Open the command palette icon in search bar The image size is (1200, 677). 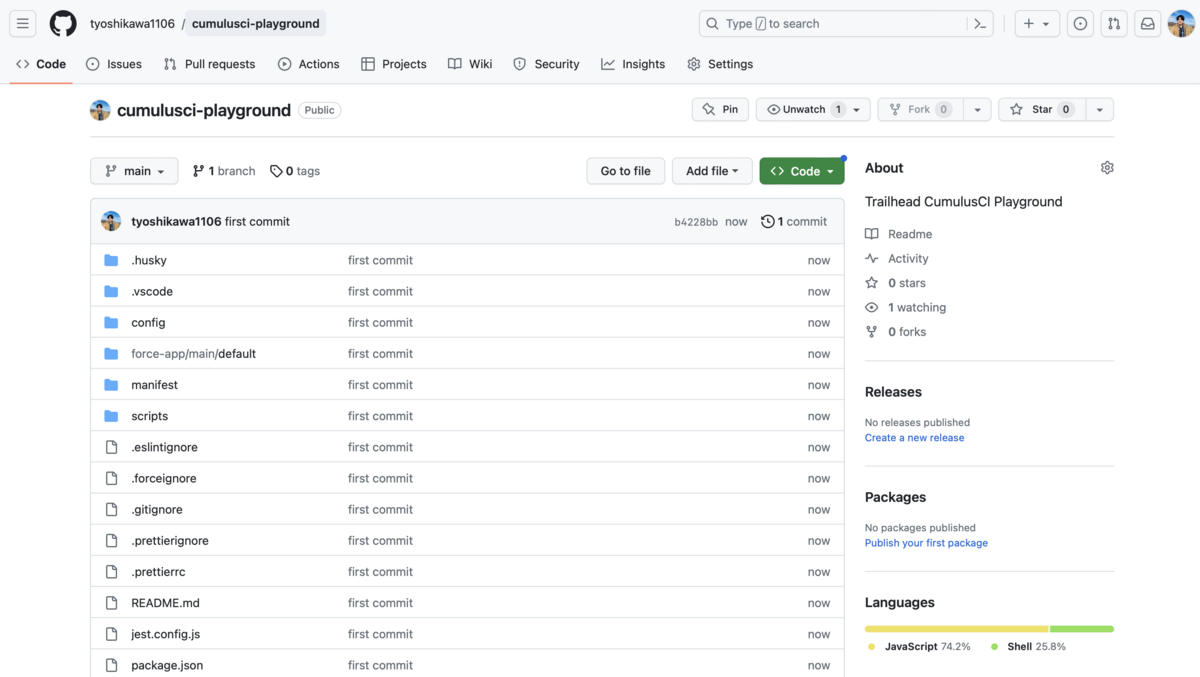click(979, 24)
